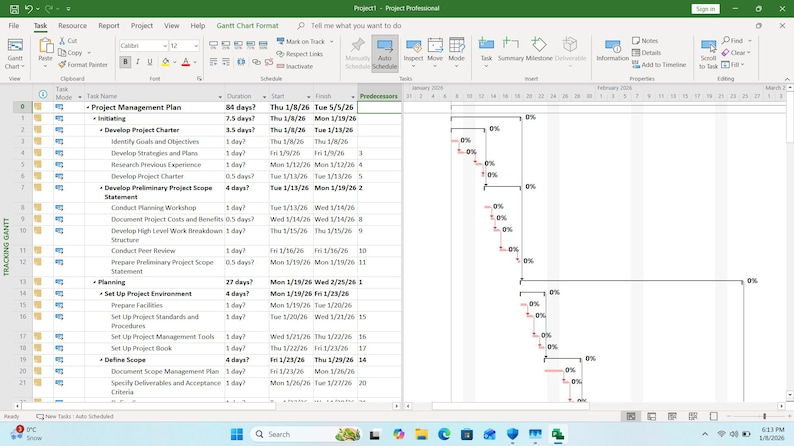Toggle Respect Links
The width and height of the screenshot is (794, 446).
[x=299, y=54]
